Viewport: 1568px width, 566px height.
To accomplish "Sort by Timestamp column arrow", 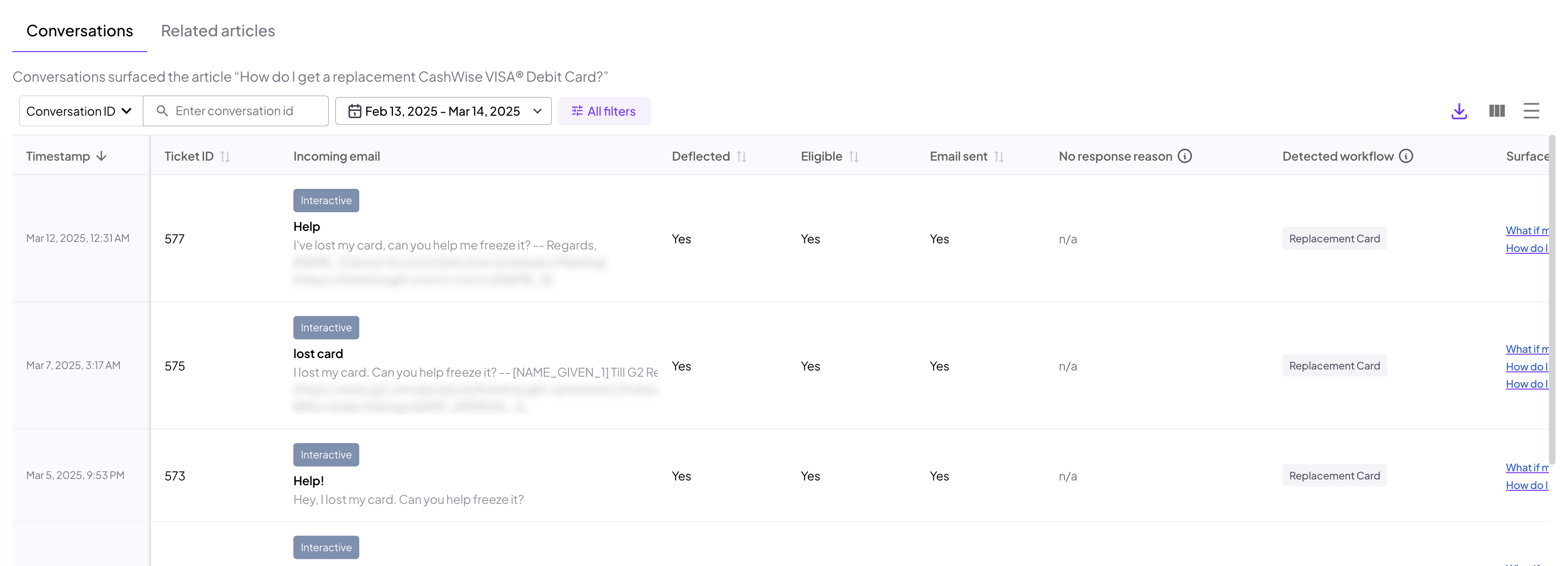I will coord(102,156).
